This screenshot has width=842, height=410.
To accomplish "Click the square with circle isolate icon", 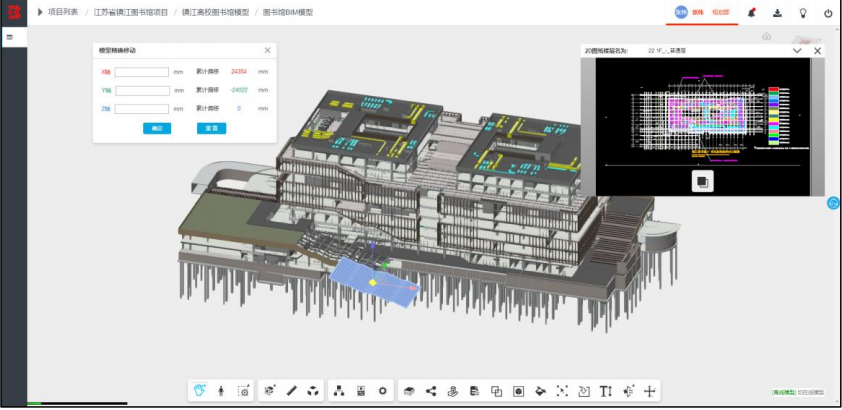I will 518,391.
